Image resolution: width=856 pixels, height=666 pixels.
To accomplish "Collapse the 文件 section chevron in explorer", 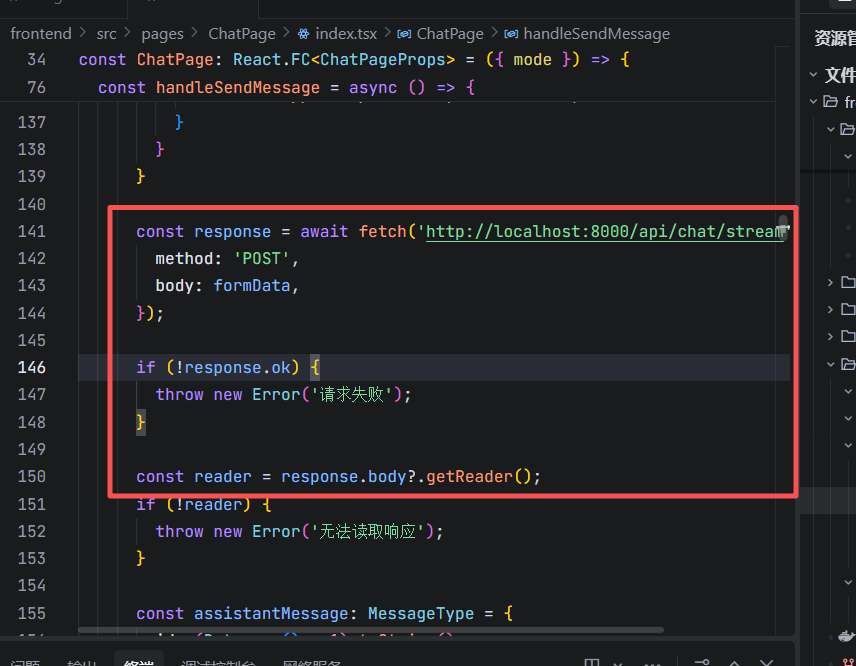I will coord(813,75).
